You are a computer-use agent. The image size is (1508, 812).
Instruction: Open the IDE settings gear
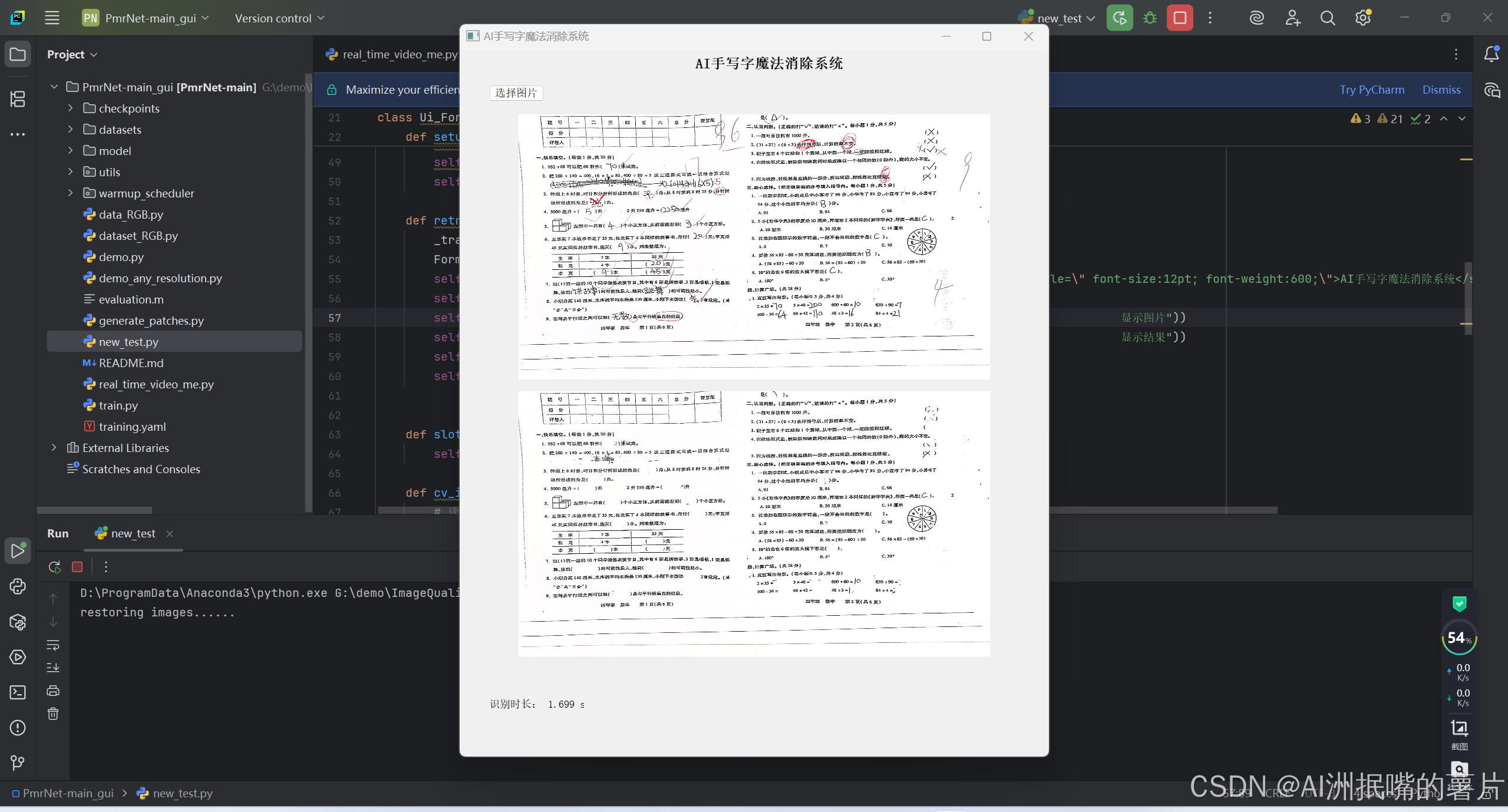(x=1362, y=18)
